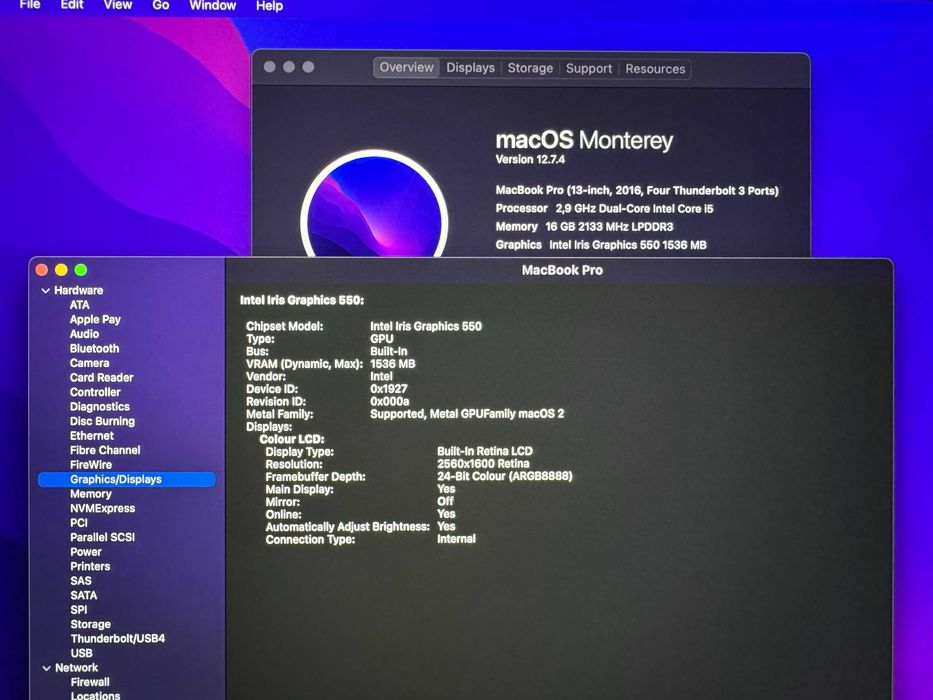Select Diagnostics in the sidebar

(99, 407)
